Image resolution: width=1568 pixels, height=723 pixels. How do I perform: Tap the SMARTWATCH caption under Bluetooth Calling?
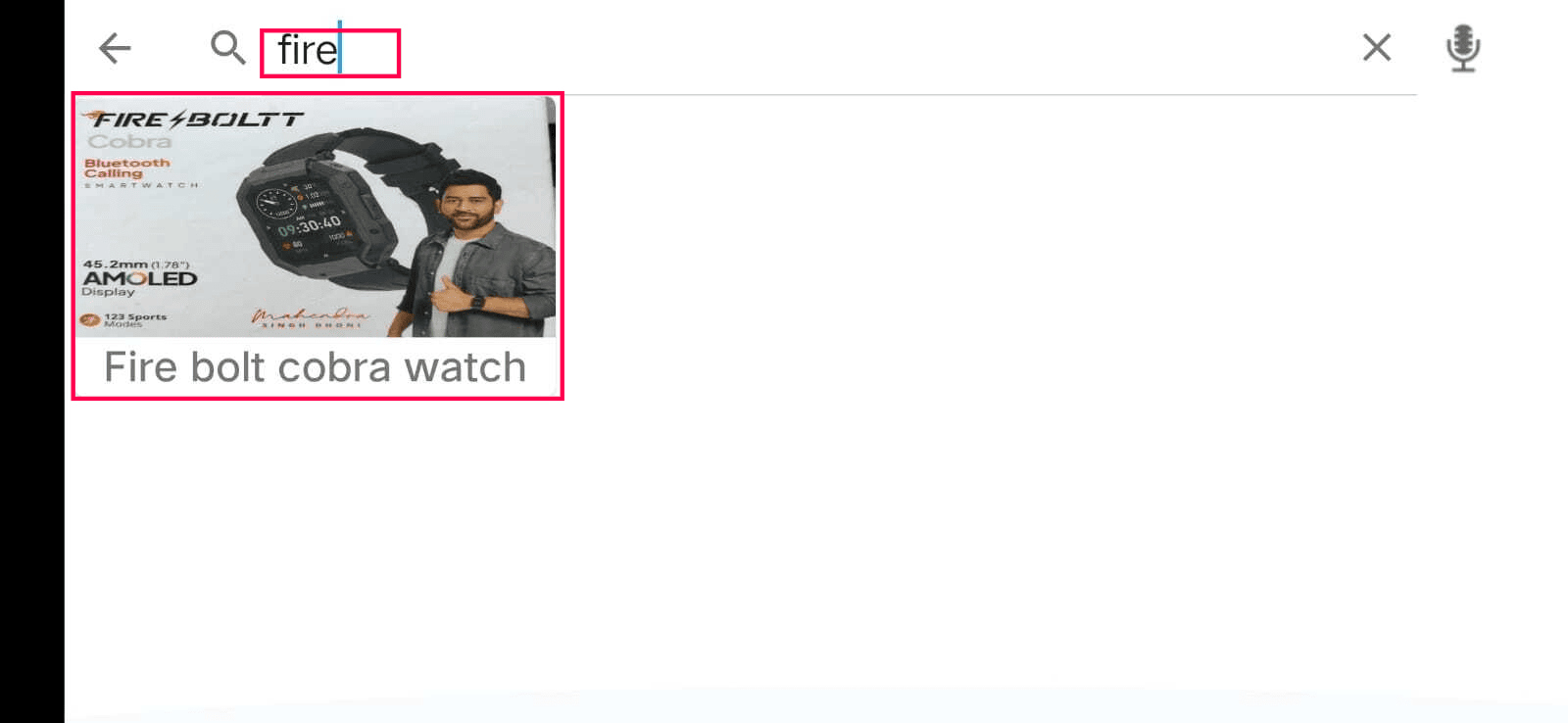pos(141,185)
